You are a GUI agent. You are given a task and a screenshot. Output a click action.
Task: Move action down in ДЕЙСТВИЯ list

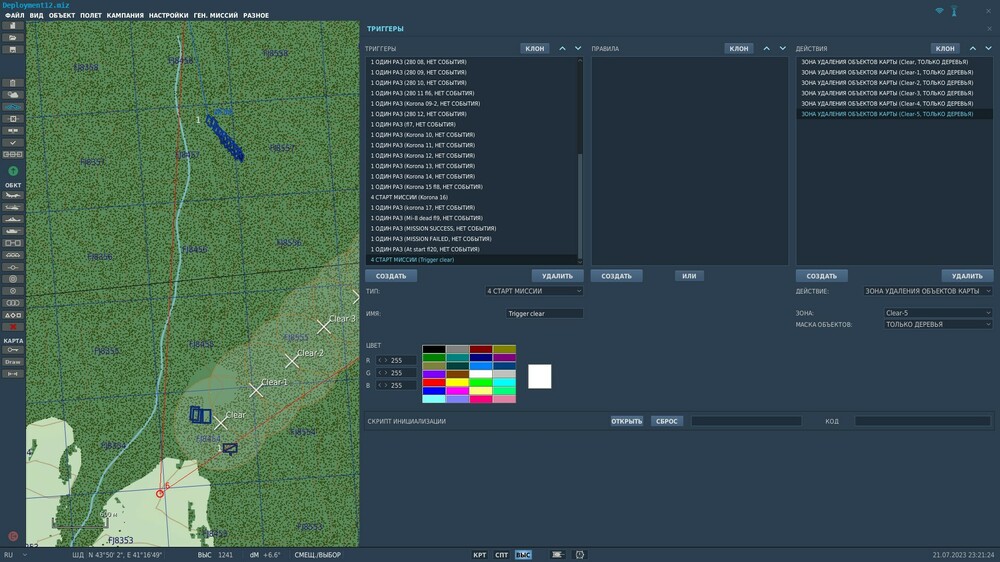point(989,48)
